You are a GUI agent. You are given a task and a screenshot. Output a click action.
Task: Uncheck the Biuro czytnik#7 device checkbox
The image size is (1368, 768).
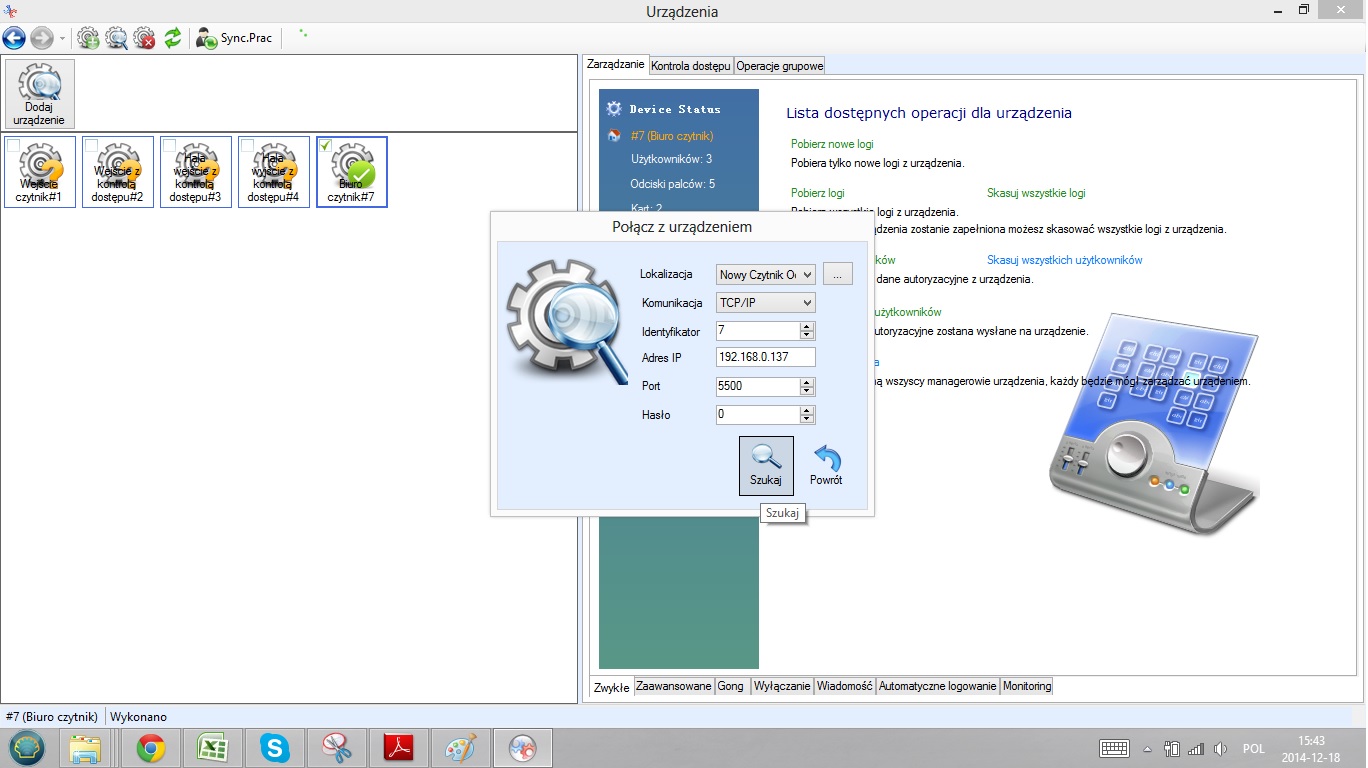coord(325,146)
